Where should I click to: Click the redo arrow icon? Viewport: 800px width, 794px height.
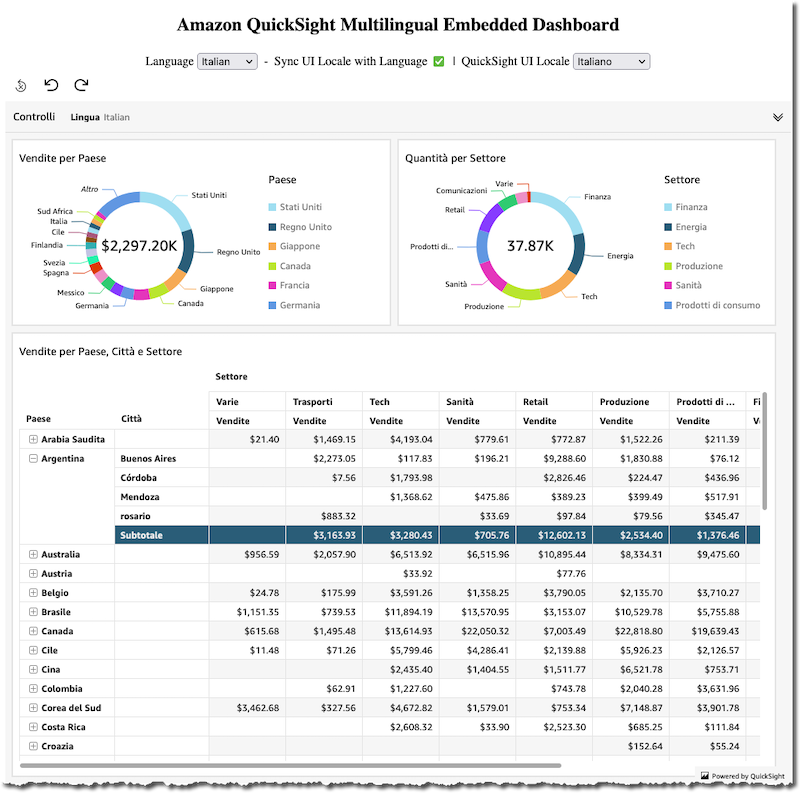(81, 85)
